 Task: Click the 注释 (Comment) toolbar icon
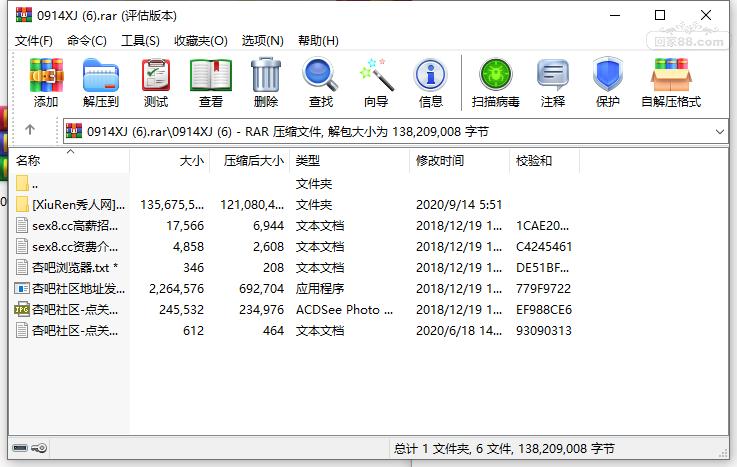pos(553,75)
